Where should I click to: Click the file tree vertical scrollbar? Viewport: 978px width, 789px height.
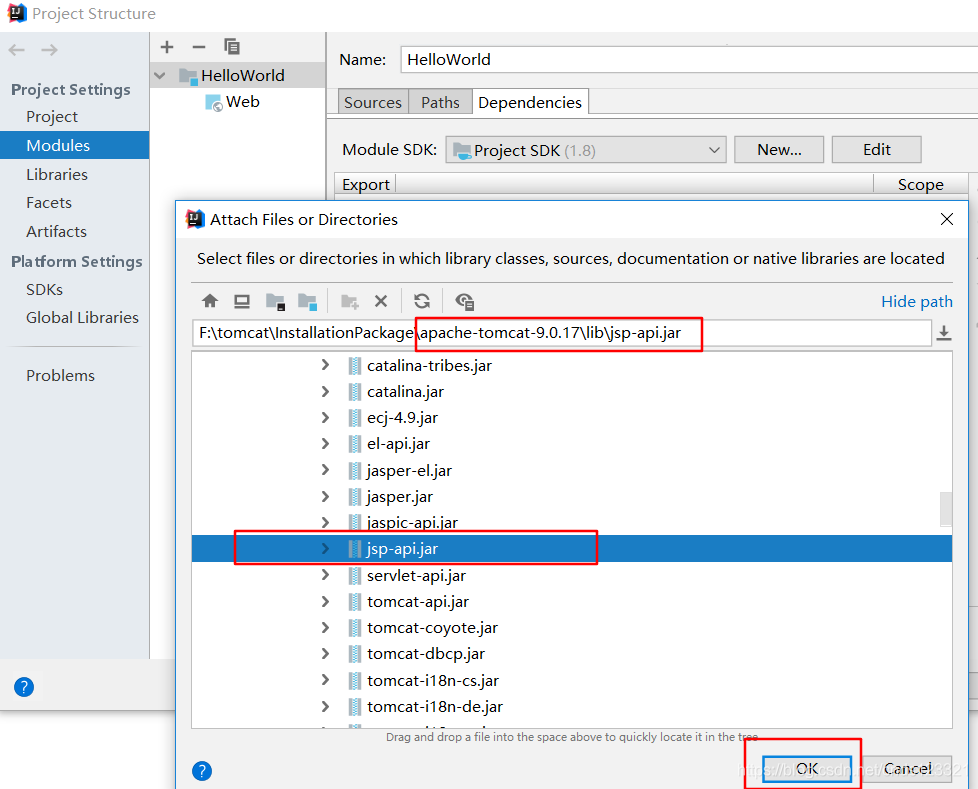pyautogui.click(x=946, y=508)
